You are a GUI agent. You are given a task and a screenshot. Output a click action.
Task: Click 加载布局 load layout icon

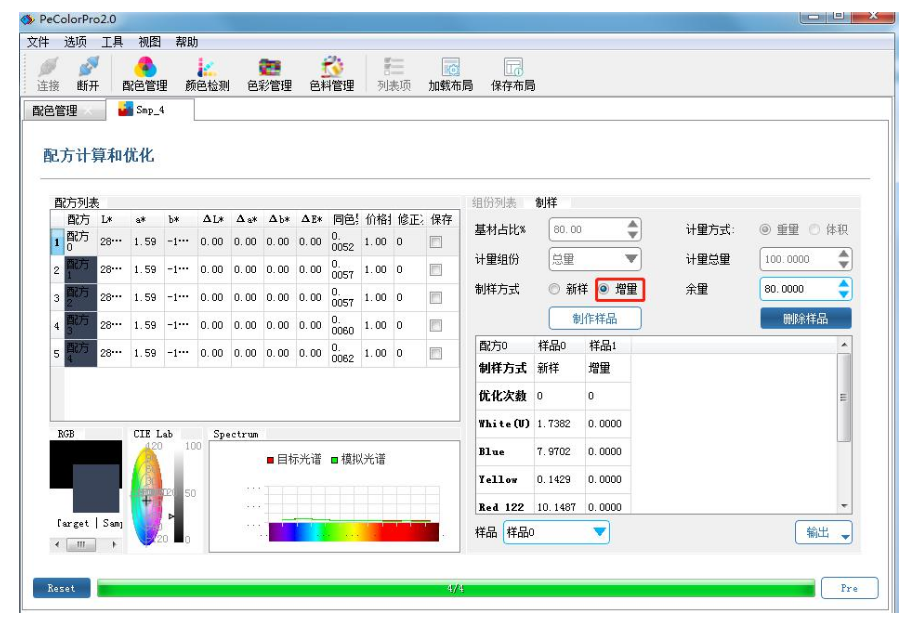click(450, 74)
